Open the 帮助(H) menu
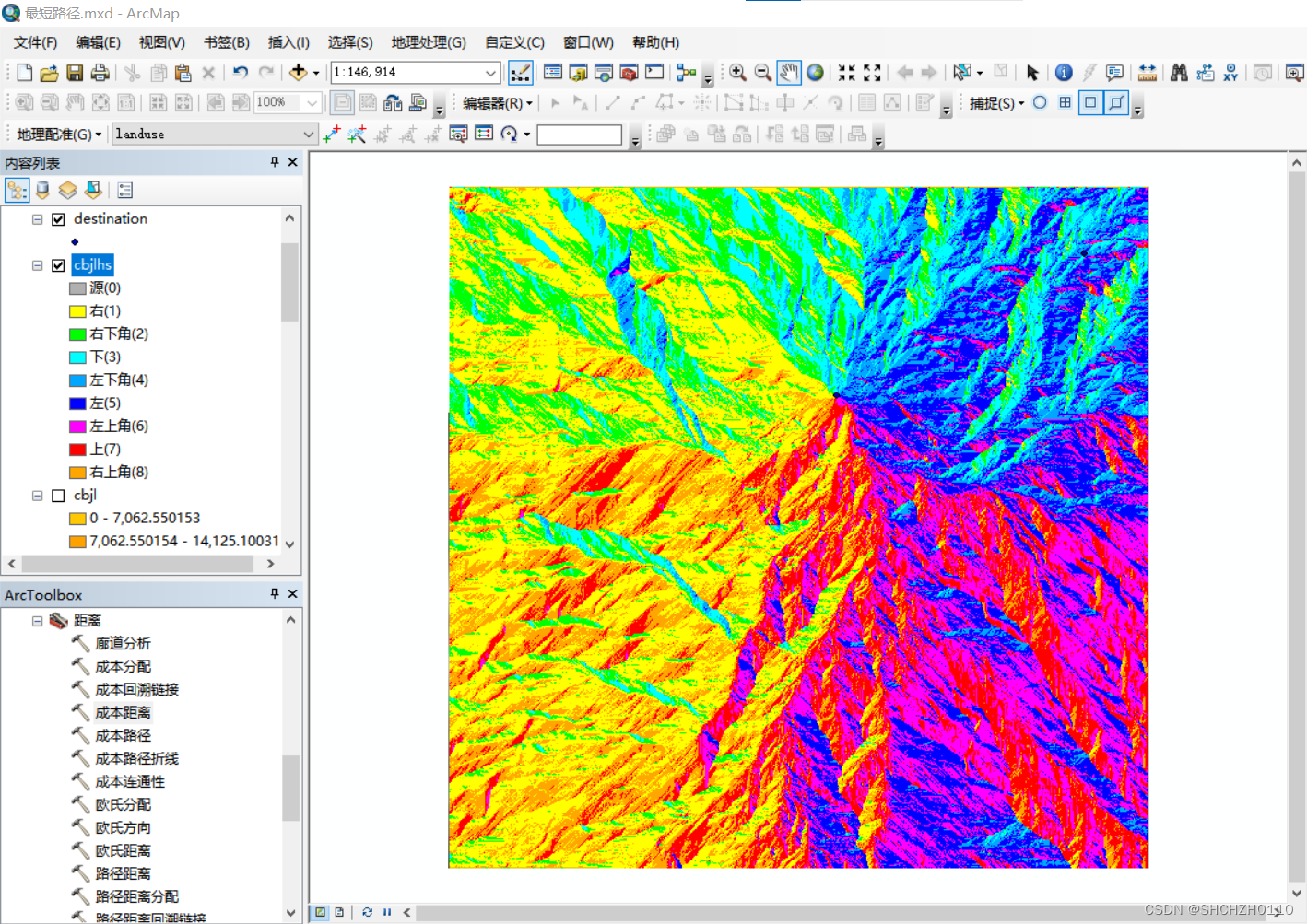Viewport: 1307px width, 924px height. [655, 42]
